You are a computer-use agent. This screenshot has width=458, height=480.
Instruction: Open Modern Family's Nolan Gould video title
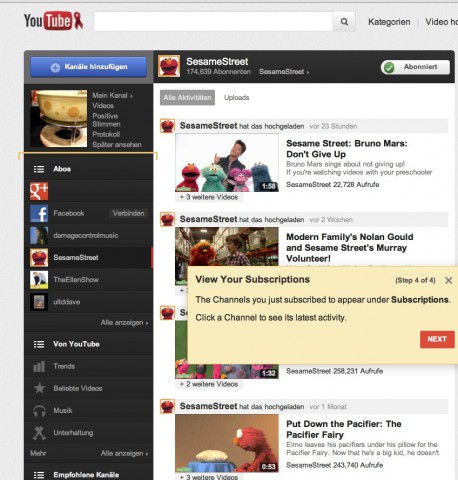click(x=350, y=248)
